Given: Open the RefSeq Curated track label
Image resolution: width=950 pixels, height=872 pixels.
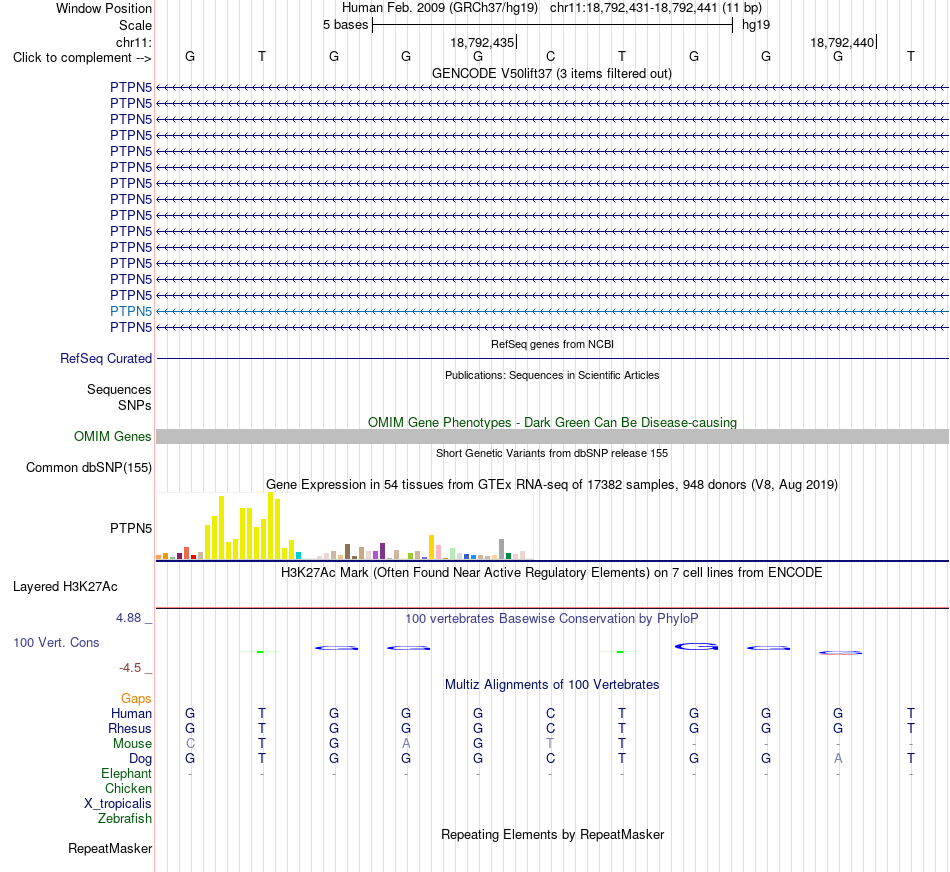Looking at the screenshot, I should tap(105, 359).
